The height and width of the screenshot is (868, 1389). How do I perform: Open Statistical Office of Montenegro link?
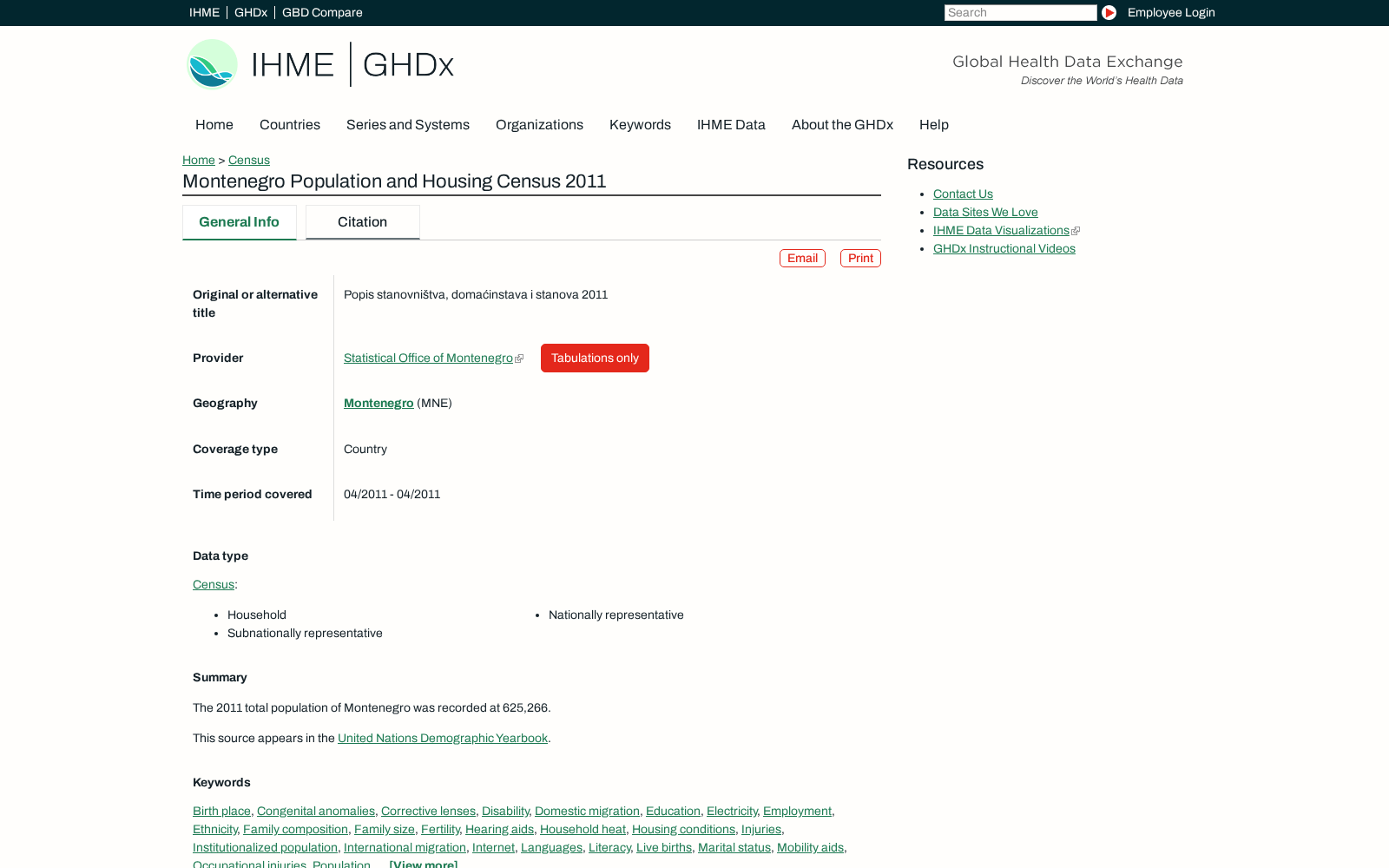coord(429,358)
